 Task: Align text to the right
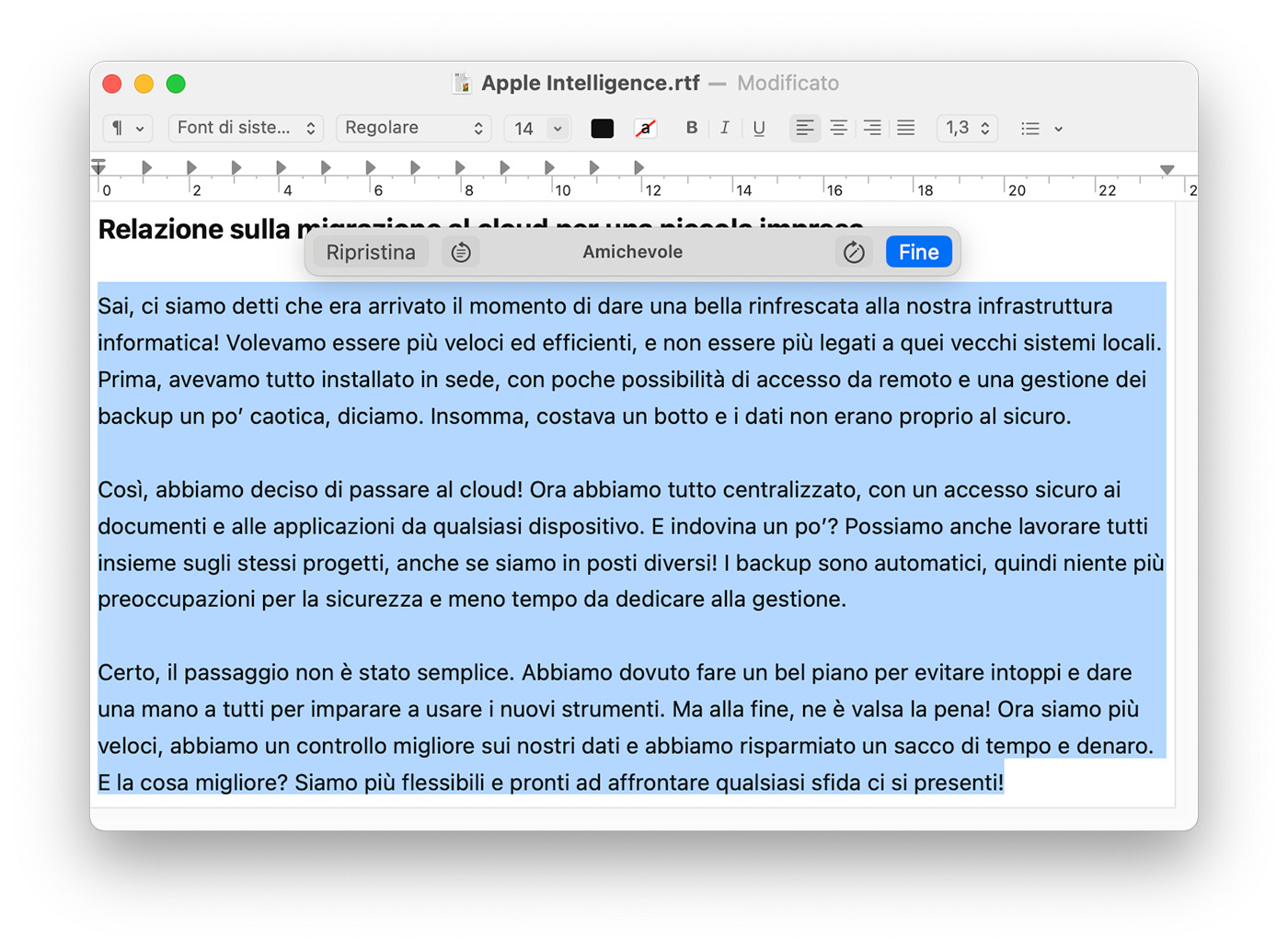[872, 128]
